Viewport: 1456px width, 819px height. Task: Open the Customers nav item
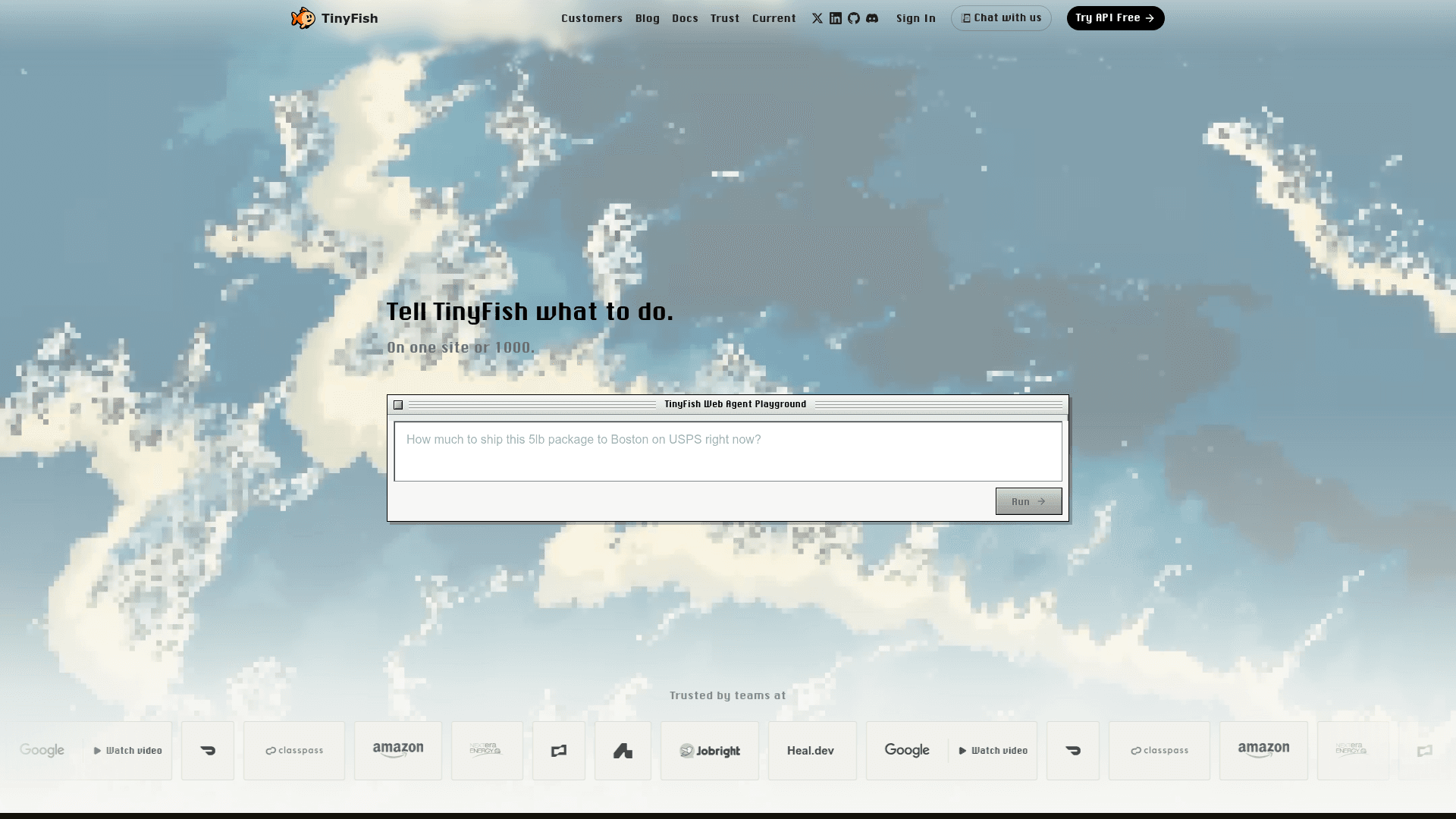[x=591, y=18]
